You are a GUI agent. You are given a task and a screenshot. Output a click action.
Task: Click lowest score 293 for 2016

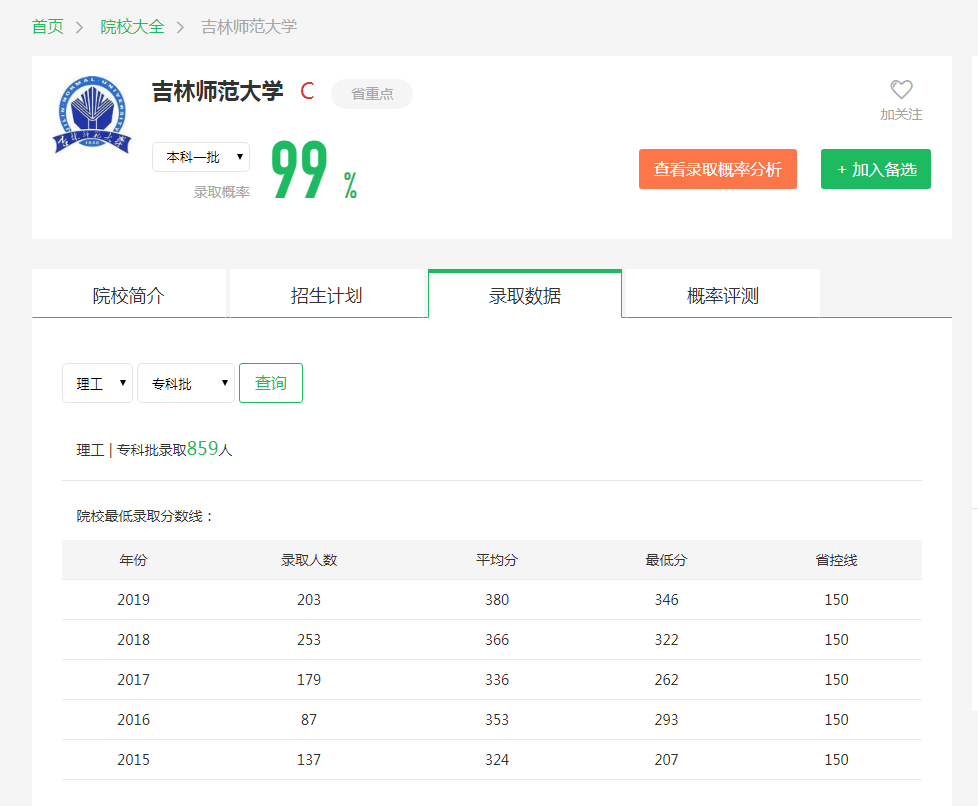click(x=666, y=719)
